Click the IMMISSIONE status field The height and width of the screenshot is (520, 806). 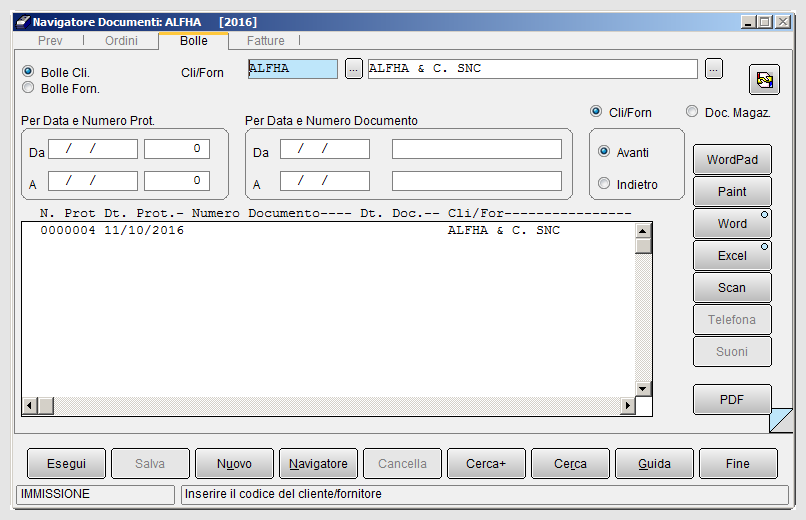tap(96, 494)
